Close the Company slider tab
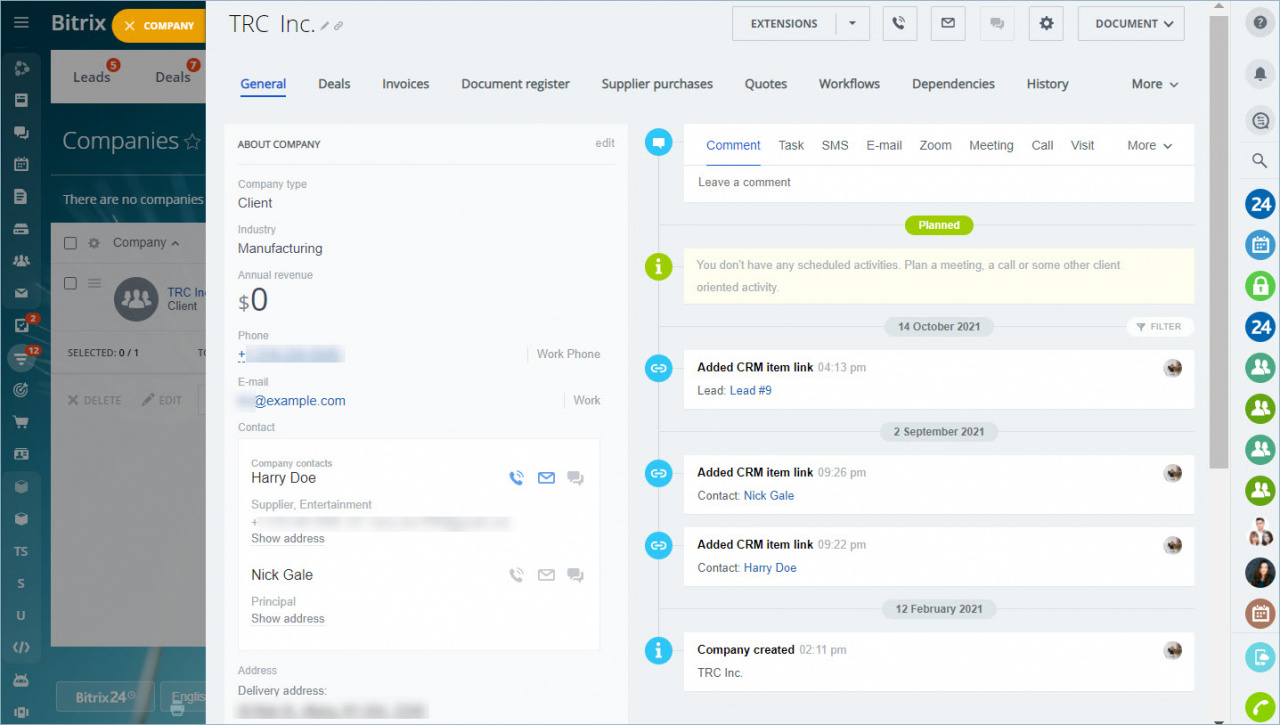Viewport: 1280px width, 725px height. click(129, 26)
